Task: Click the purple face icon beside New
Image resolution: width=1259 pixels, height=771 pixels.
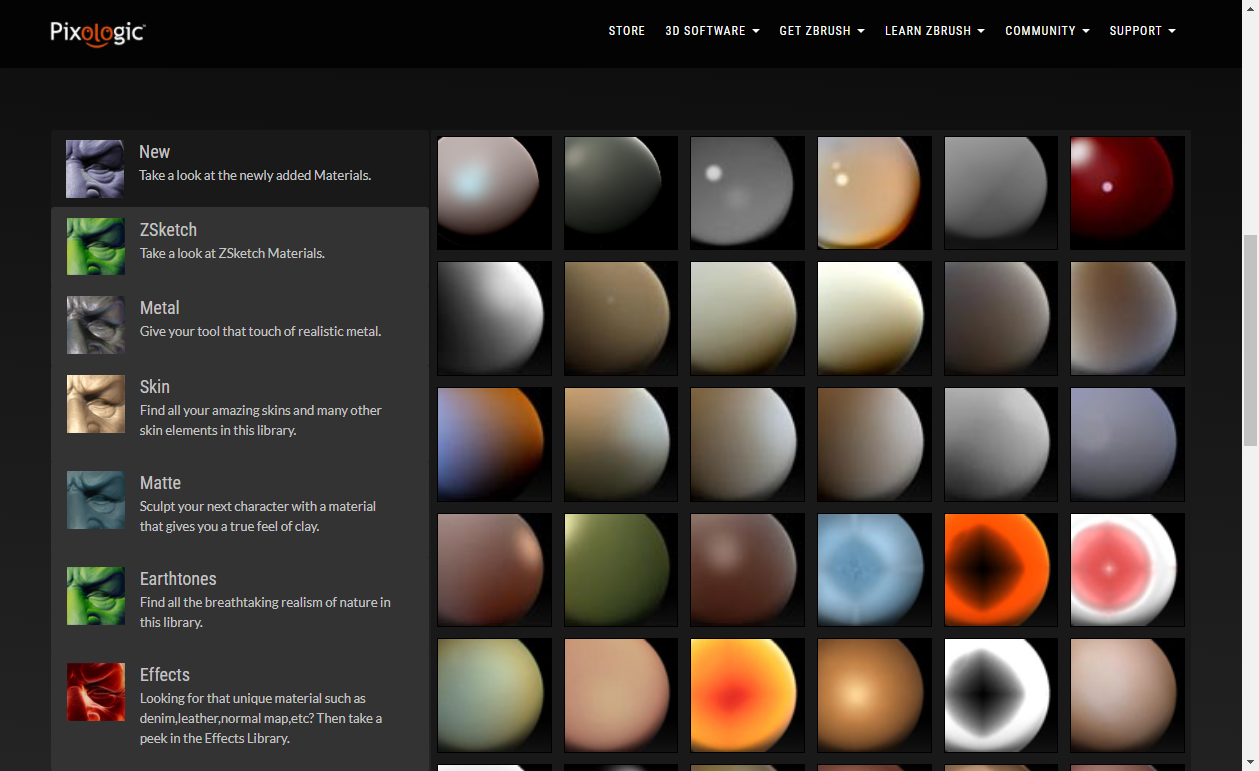Action: pos(95,169)
